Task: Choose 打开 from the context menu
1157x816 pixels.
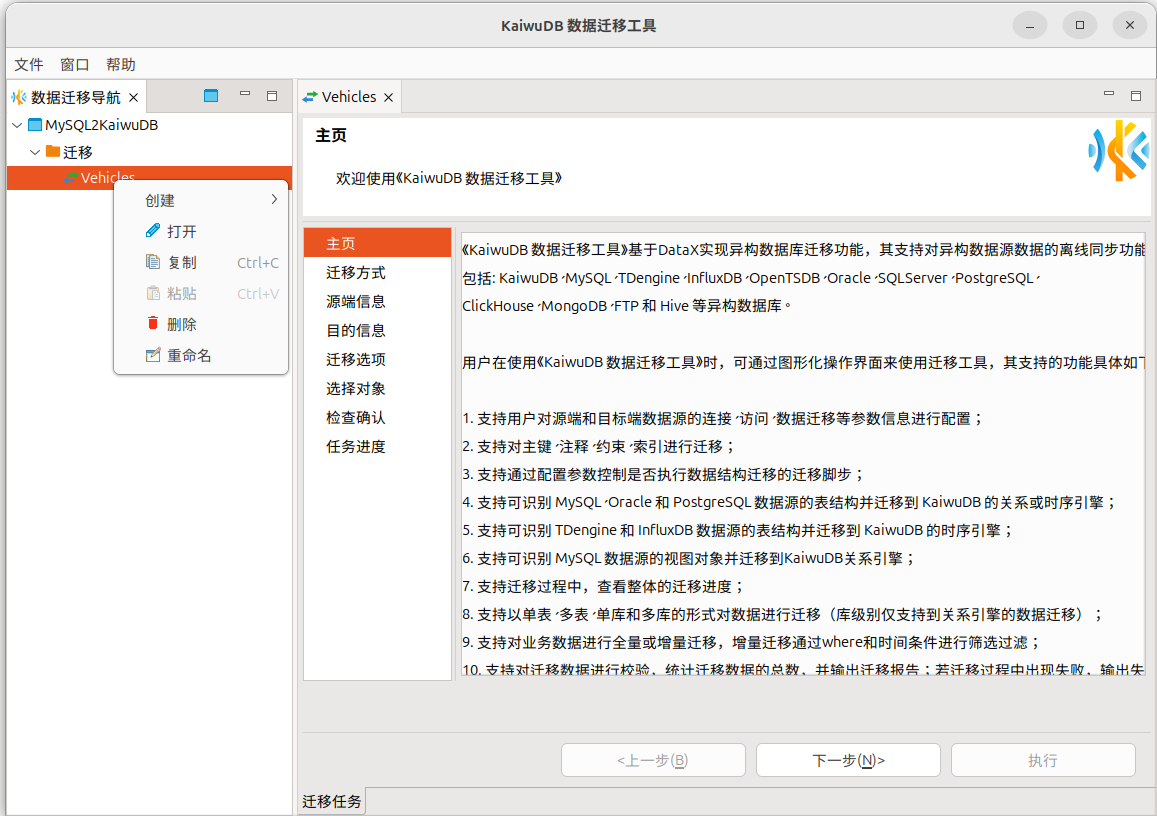Action: (x=182, y=231)
